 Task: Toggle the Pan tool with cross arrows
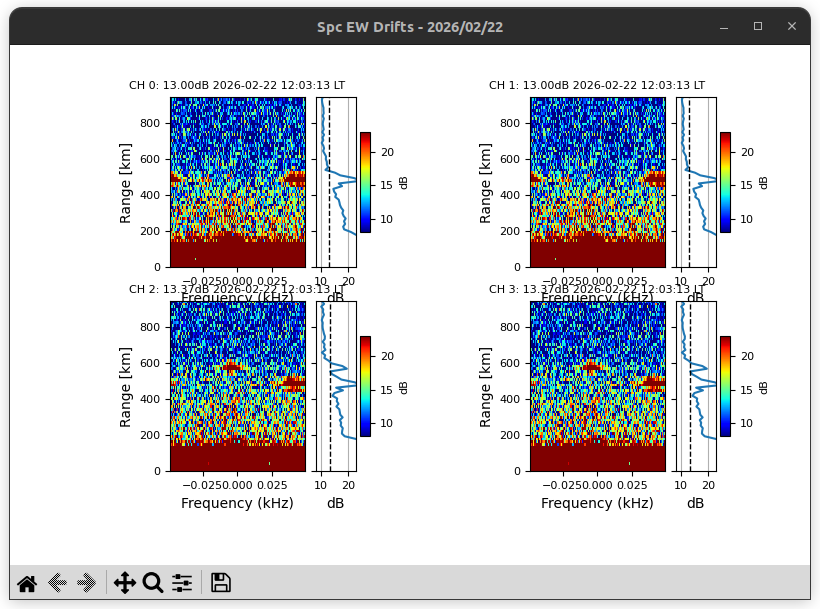click(x=125, y=583)
